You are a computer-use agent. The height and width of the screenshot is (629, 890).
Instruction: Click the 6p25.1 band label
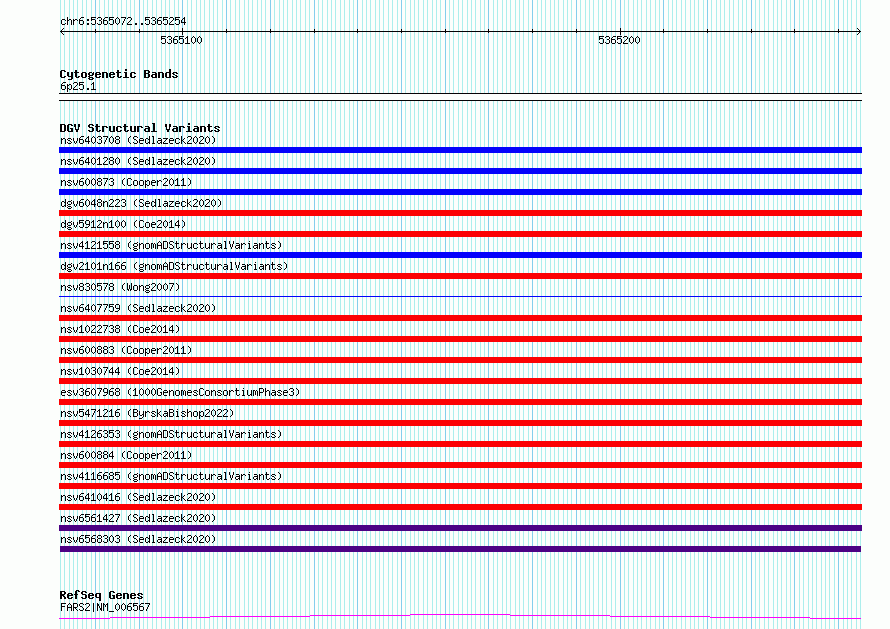click(78, 86)
